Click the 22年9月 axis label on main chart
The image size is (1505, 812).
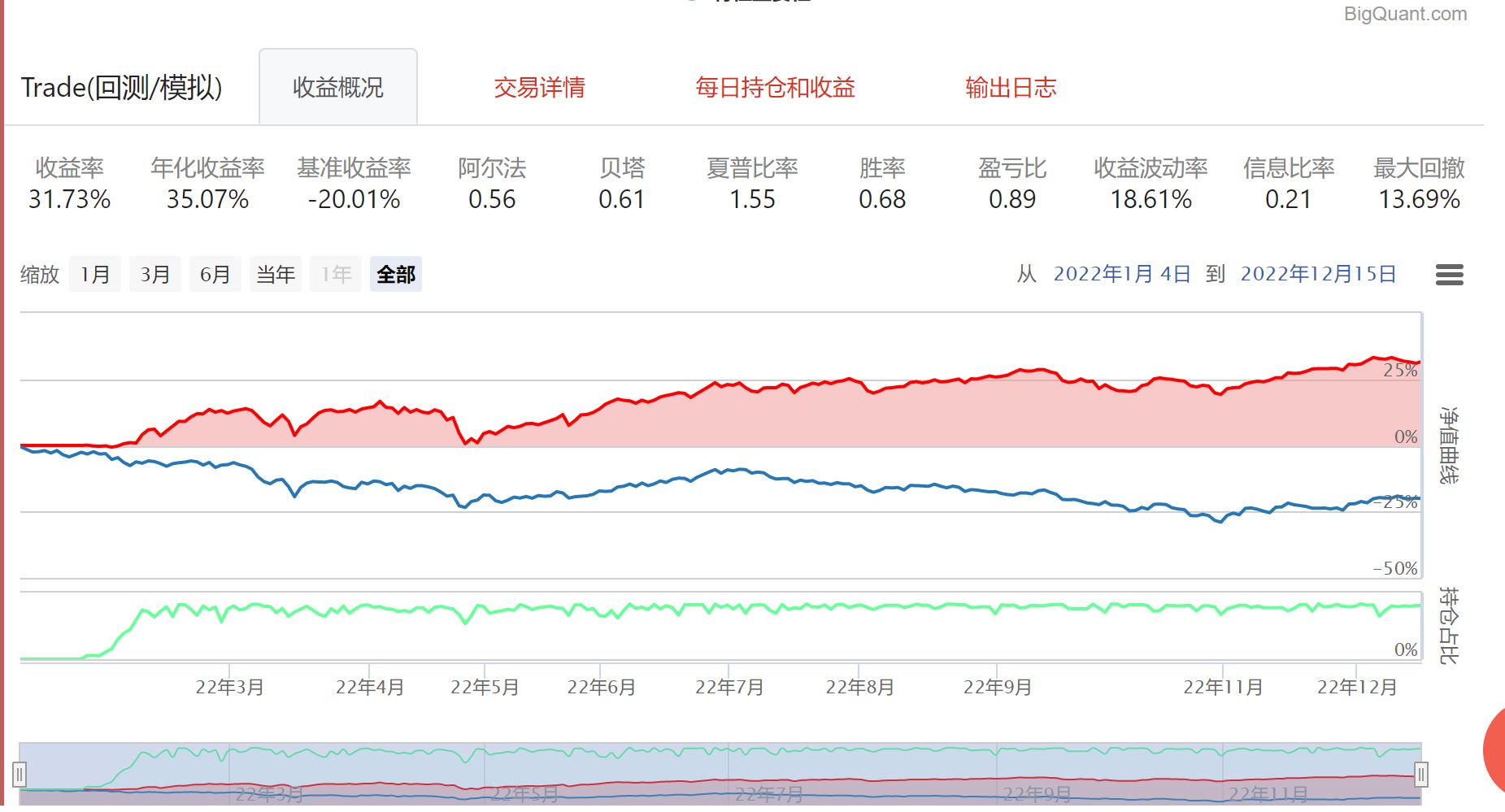(x=998, y=688)
